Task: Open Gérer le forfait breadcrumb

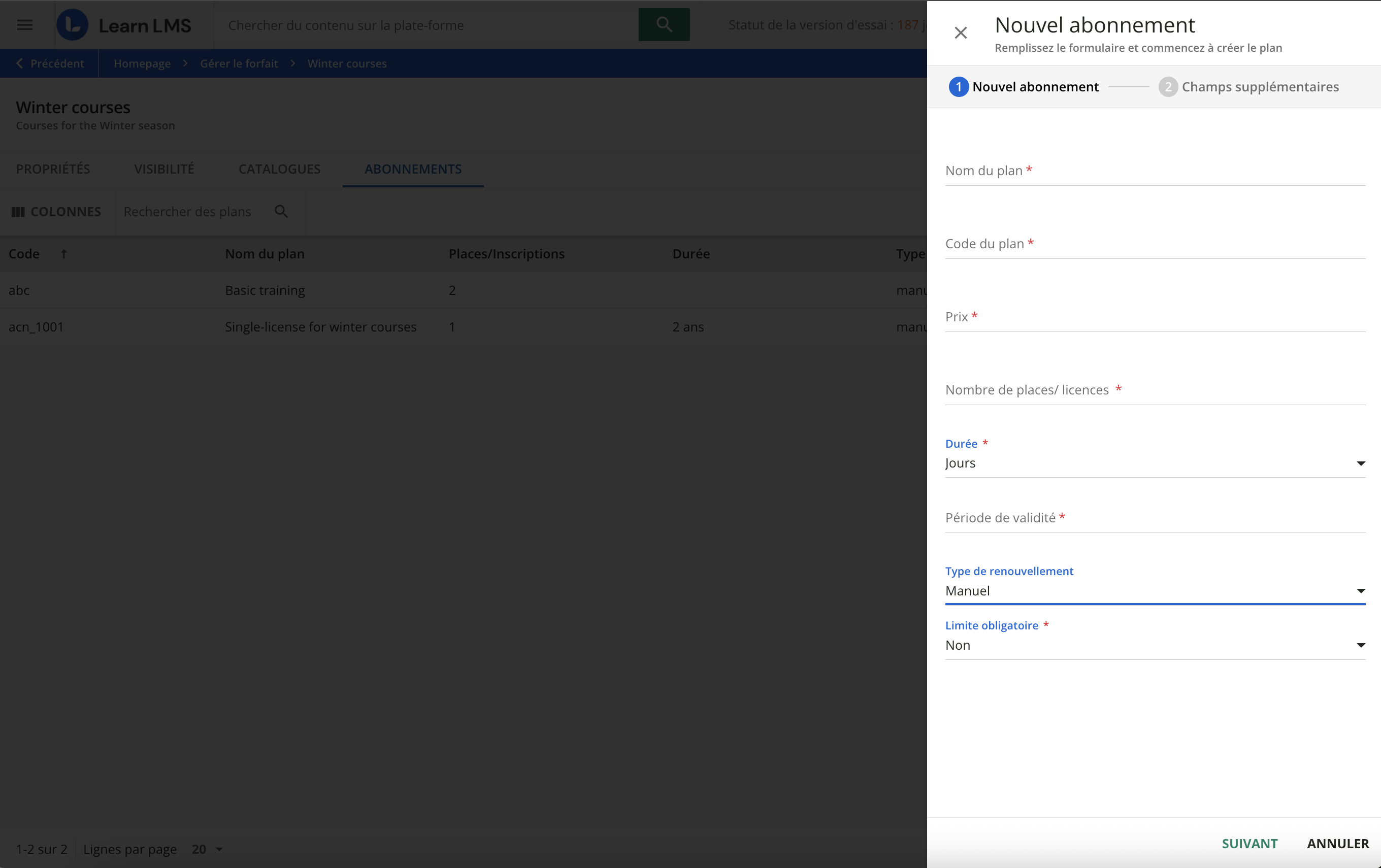Action: [x=239, y=63]
